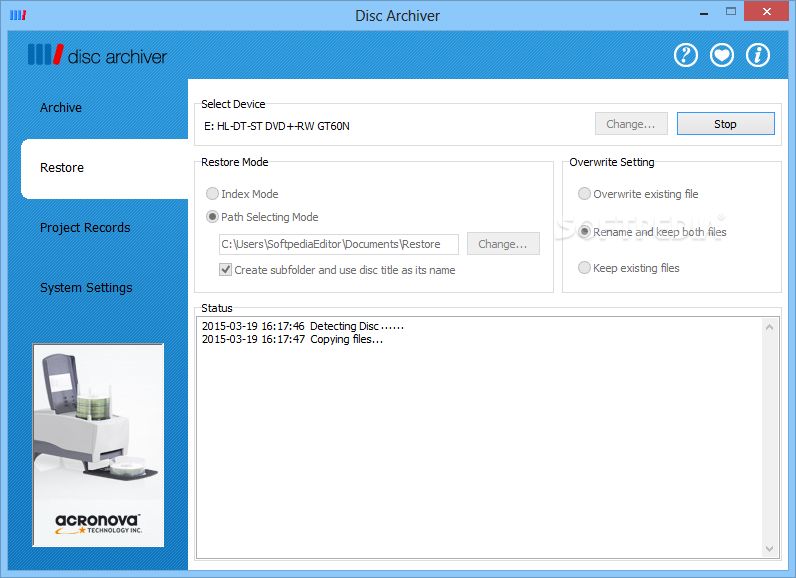Click the Stop button
The height and width of the screenshot is (578, 796).
tap(725, 124)
